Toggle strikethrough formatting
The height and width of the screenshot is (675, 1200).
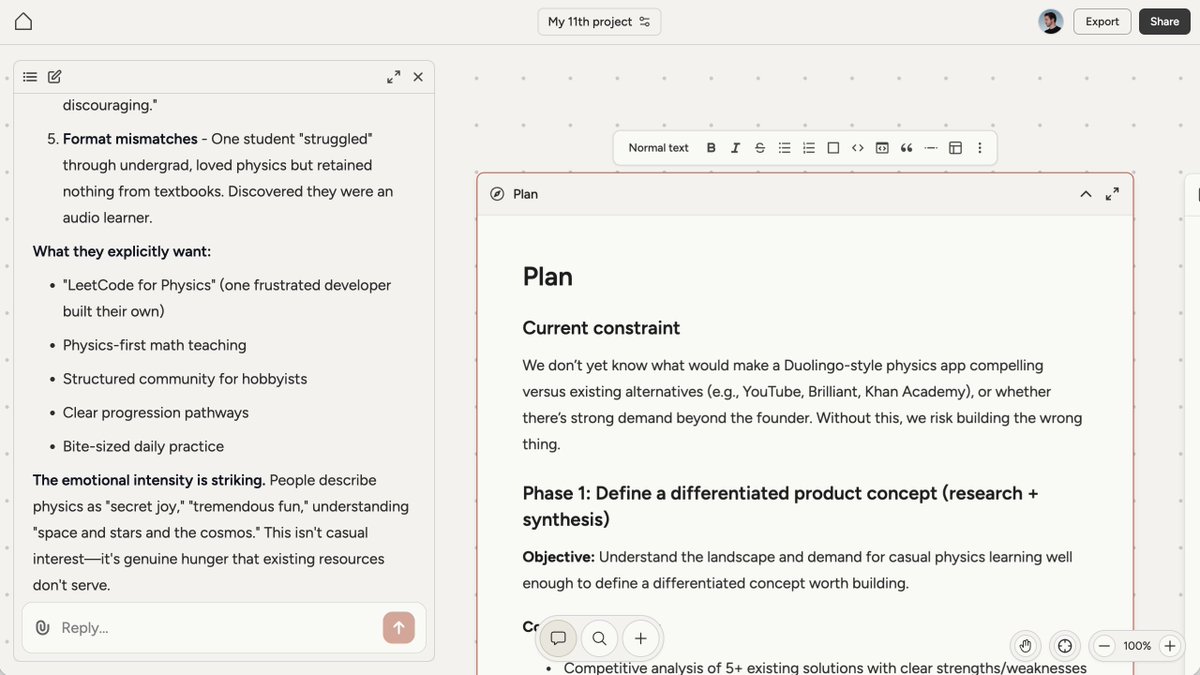pos(760,148)
